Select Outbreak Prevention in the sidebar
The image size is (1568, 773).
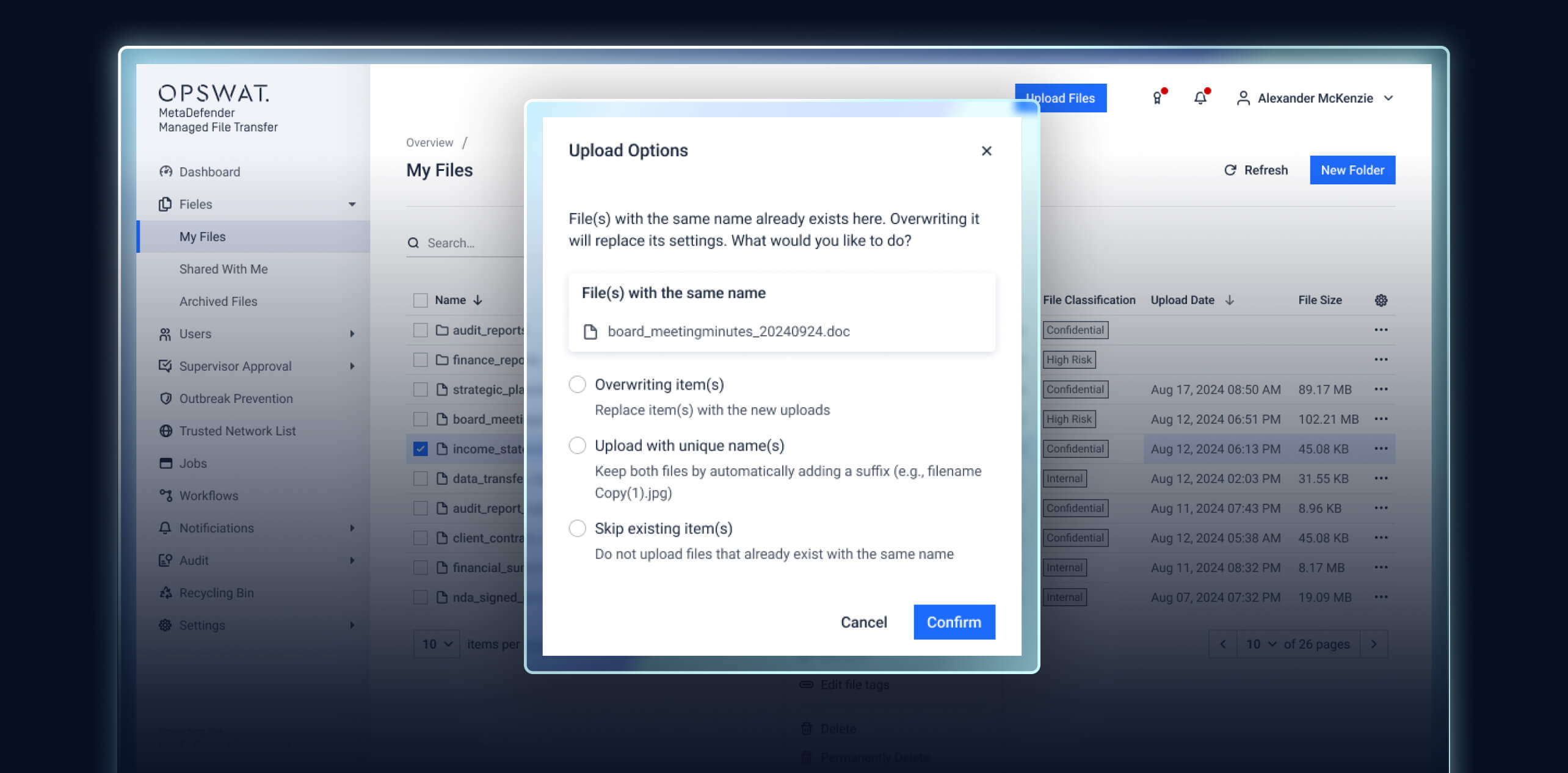[x=235, y=398]
